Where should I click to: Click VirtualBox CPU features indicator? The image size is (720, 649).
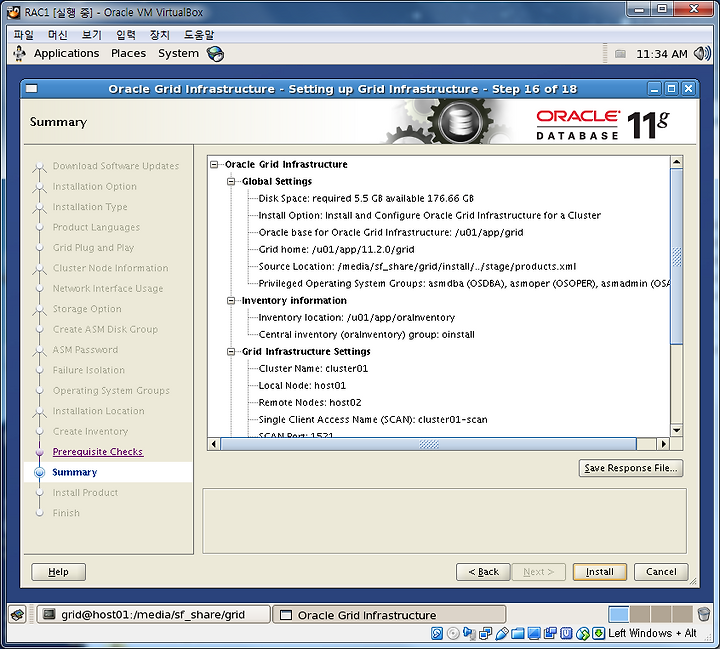(x=566, y=633)
